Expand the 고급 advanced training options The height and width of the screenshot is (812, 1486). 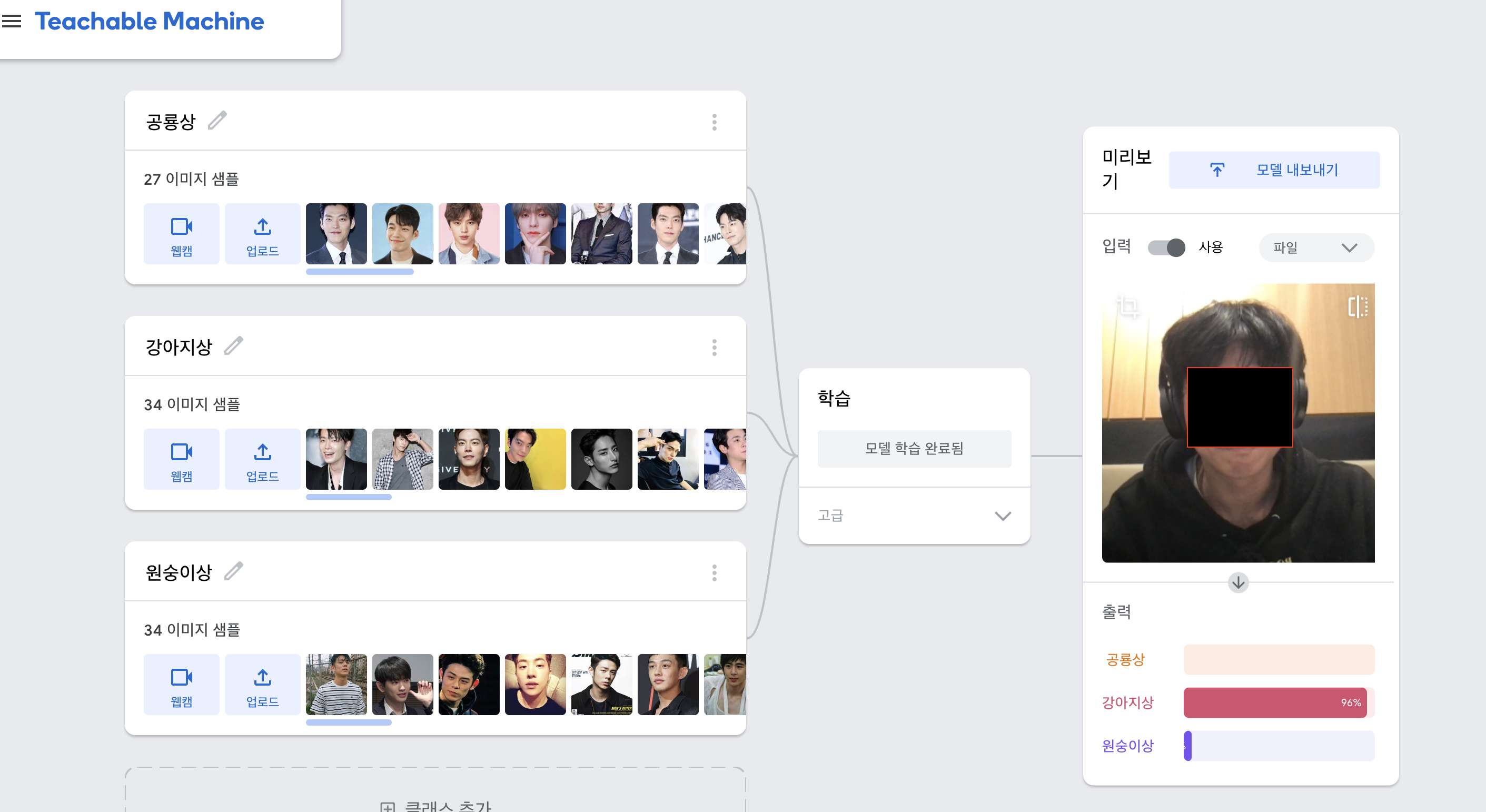pyautogui.click(x=914, y=515)
